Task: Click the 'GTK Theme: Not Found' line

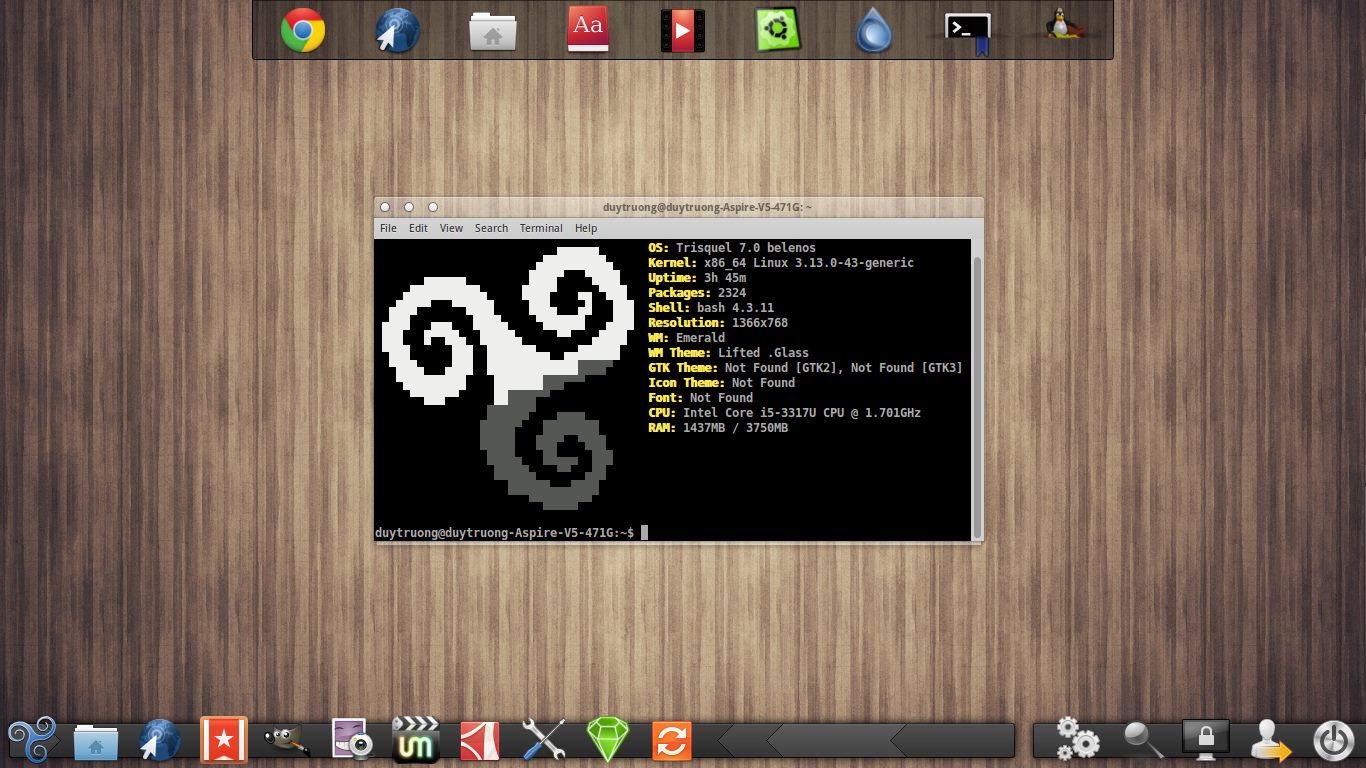Action: [x=805, y=367]
